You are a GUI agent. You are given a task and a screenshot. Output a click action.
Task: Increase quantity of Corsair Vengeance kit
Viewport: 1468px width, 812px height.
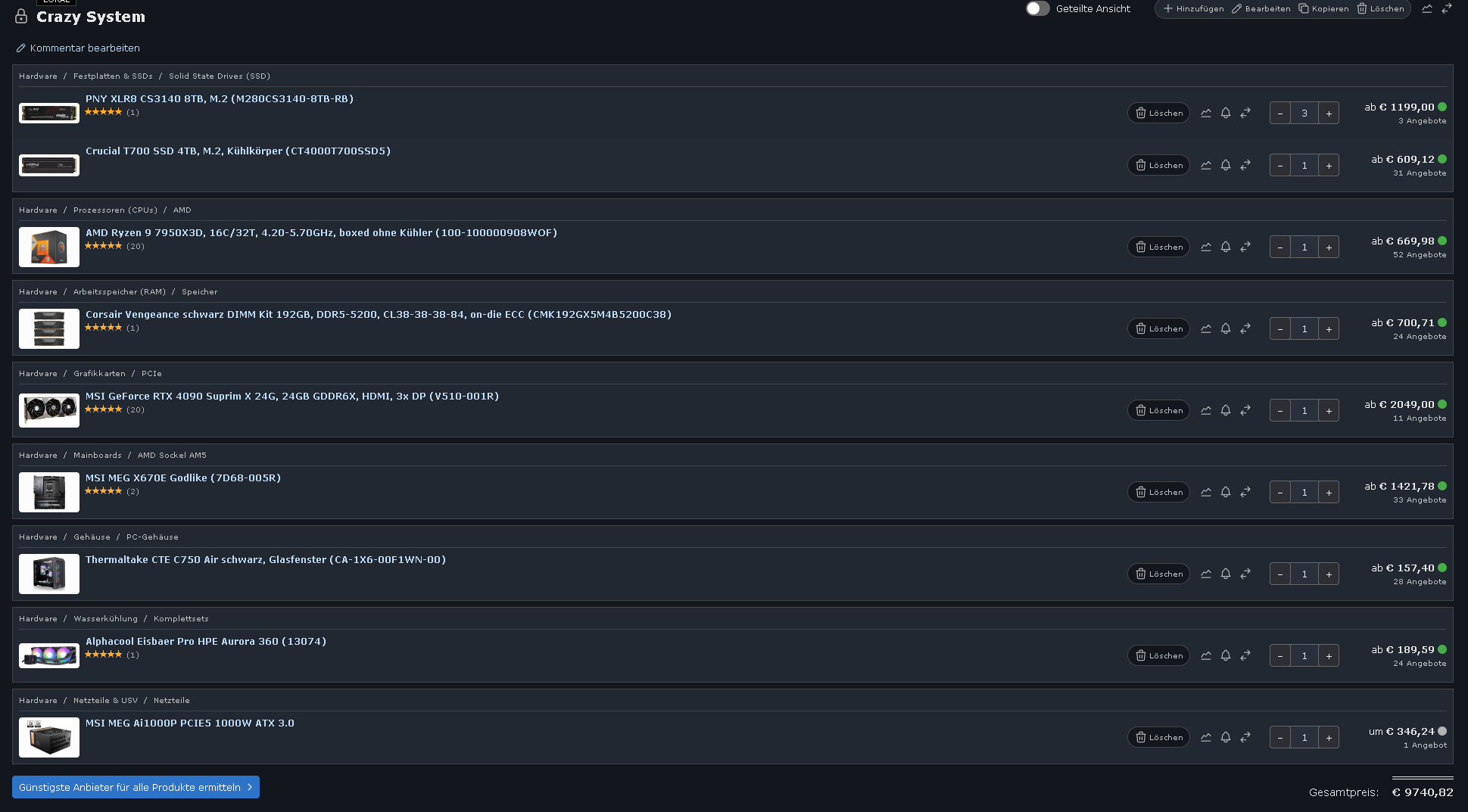[1329, 329]
